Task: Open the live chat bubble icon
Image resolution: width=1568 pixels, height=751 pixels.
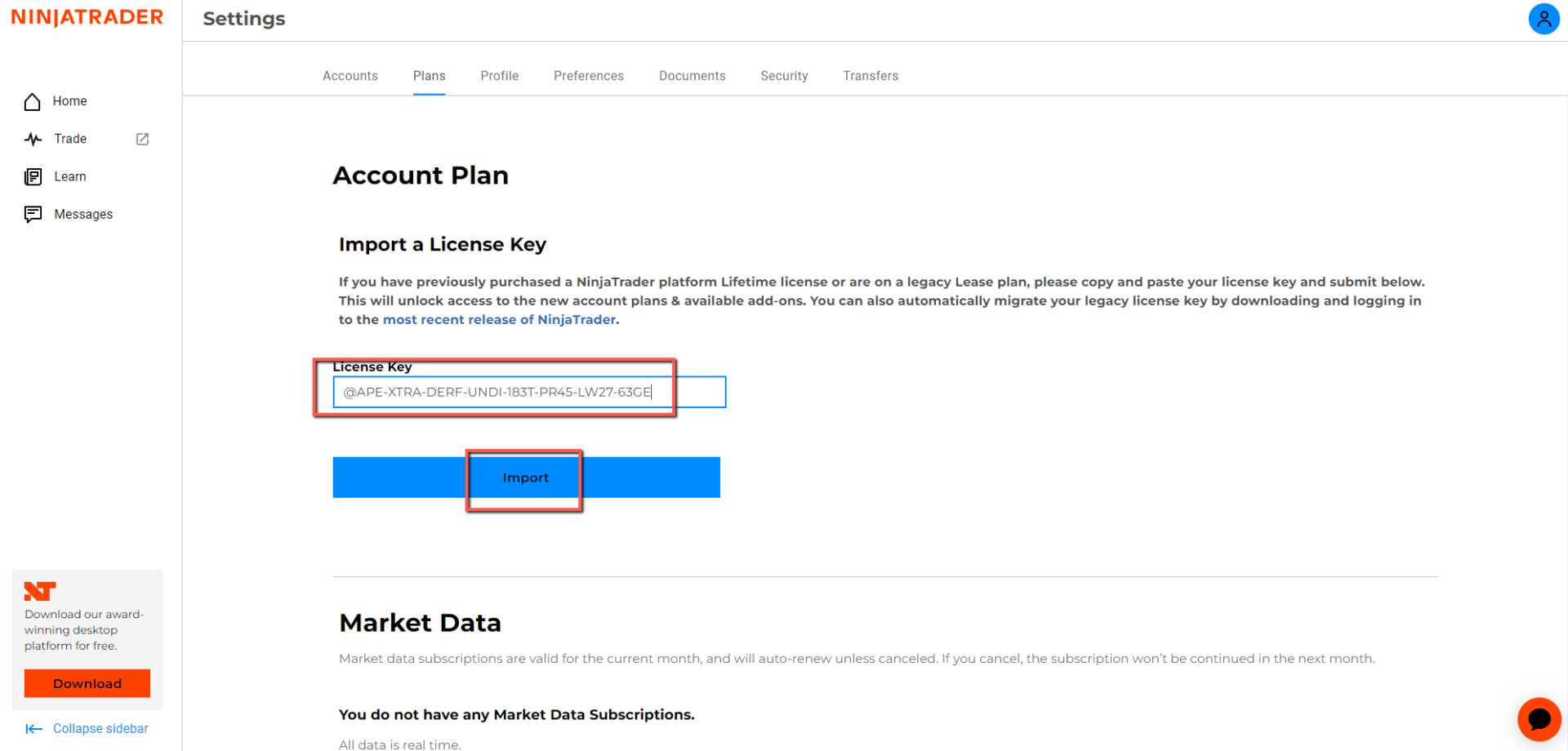Action: click(1539, 719)
